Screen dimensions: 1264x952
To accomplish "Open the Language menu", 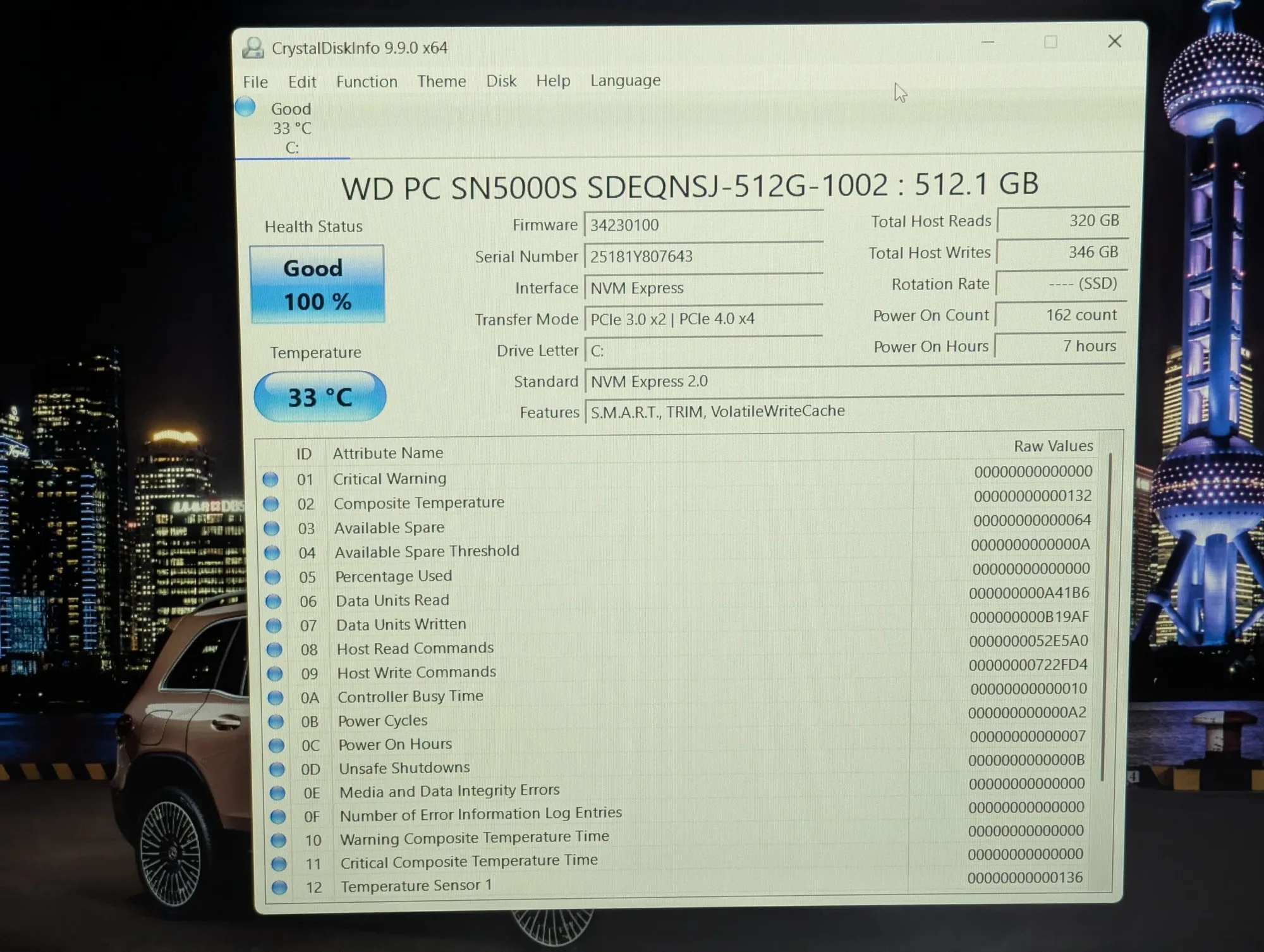I will coord(625,80).
